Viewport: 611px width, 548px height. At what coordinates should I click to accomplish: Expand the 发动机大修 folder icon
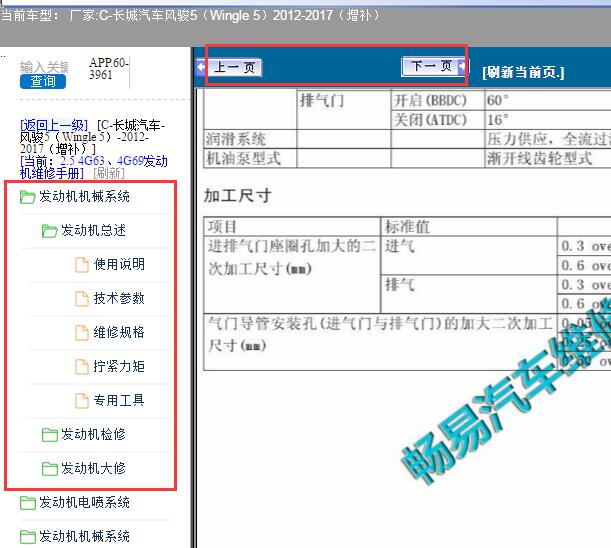pyautogui.click(x=49, y=468)
